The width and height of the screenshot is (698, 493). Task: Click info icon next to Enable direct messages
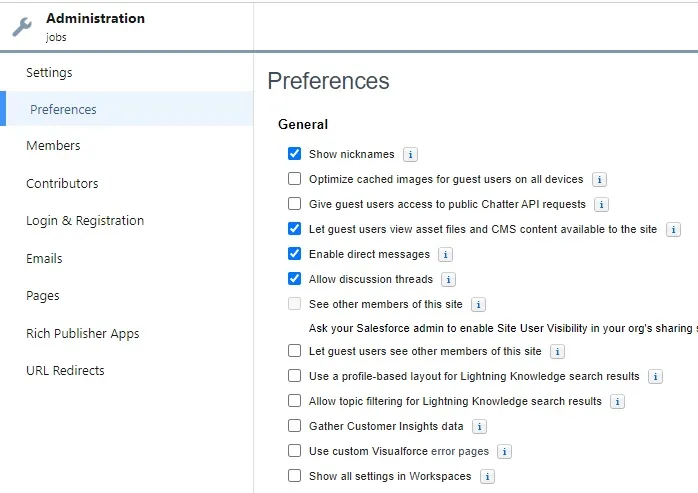pyautogui.click(x=445, y=254)
